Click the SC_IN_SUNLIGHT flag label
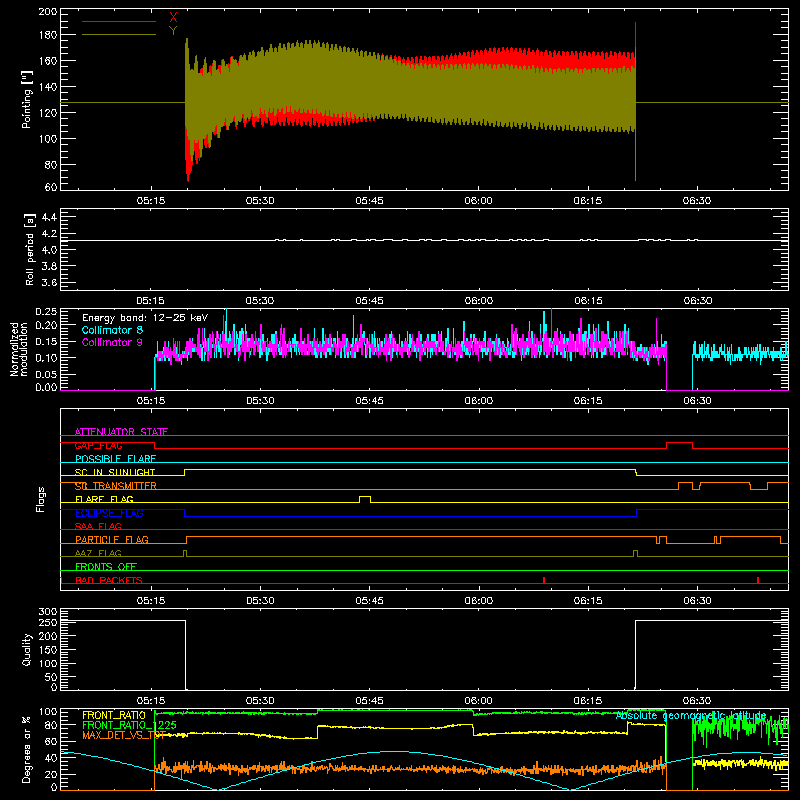 click(x=115, y=472)
